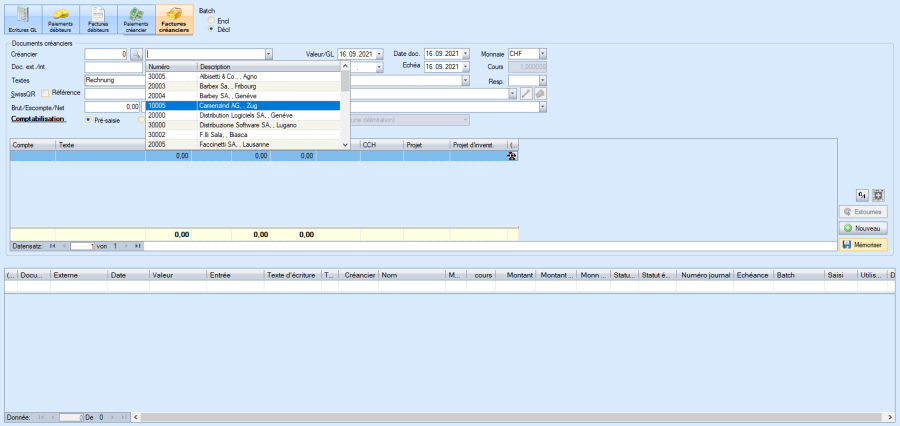Click the eraser icon beside SwissQR field
This screenshot has height=426, width=900.
click(x=540, y=93)
